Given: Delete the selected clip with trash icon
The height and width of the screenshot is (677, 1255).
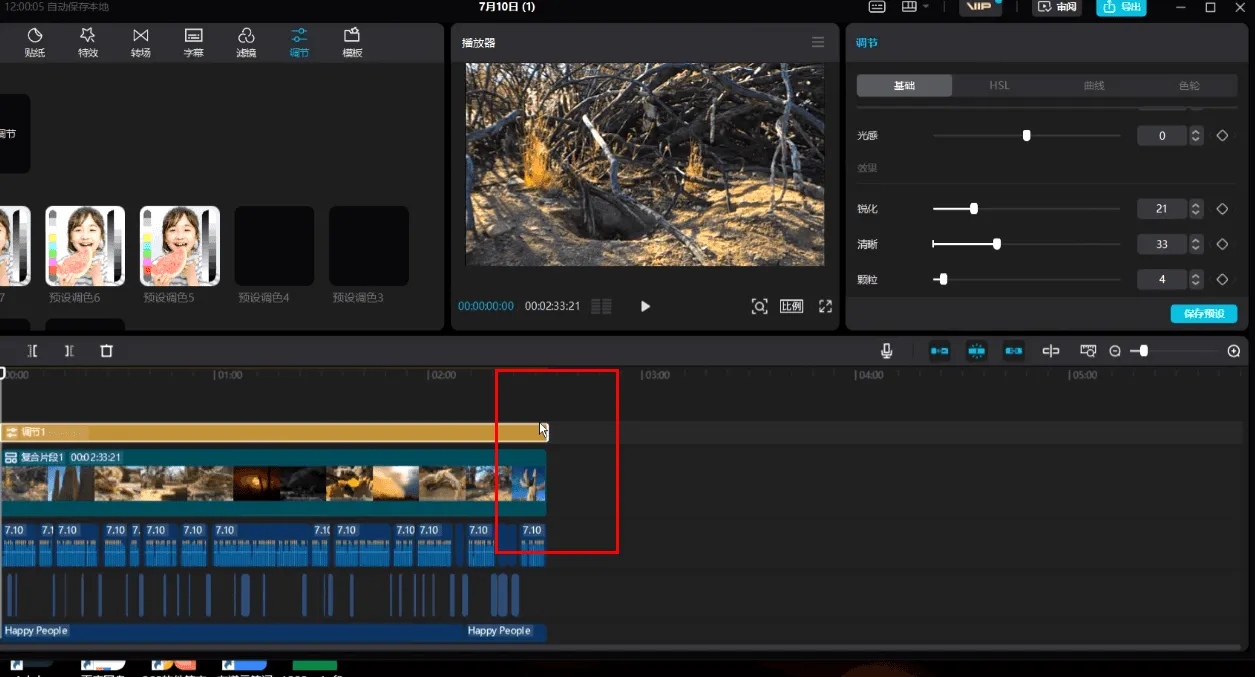Looking at the screenshot, I should pos(107,351).
